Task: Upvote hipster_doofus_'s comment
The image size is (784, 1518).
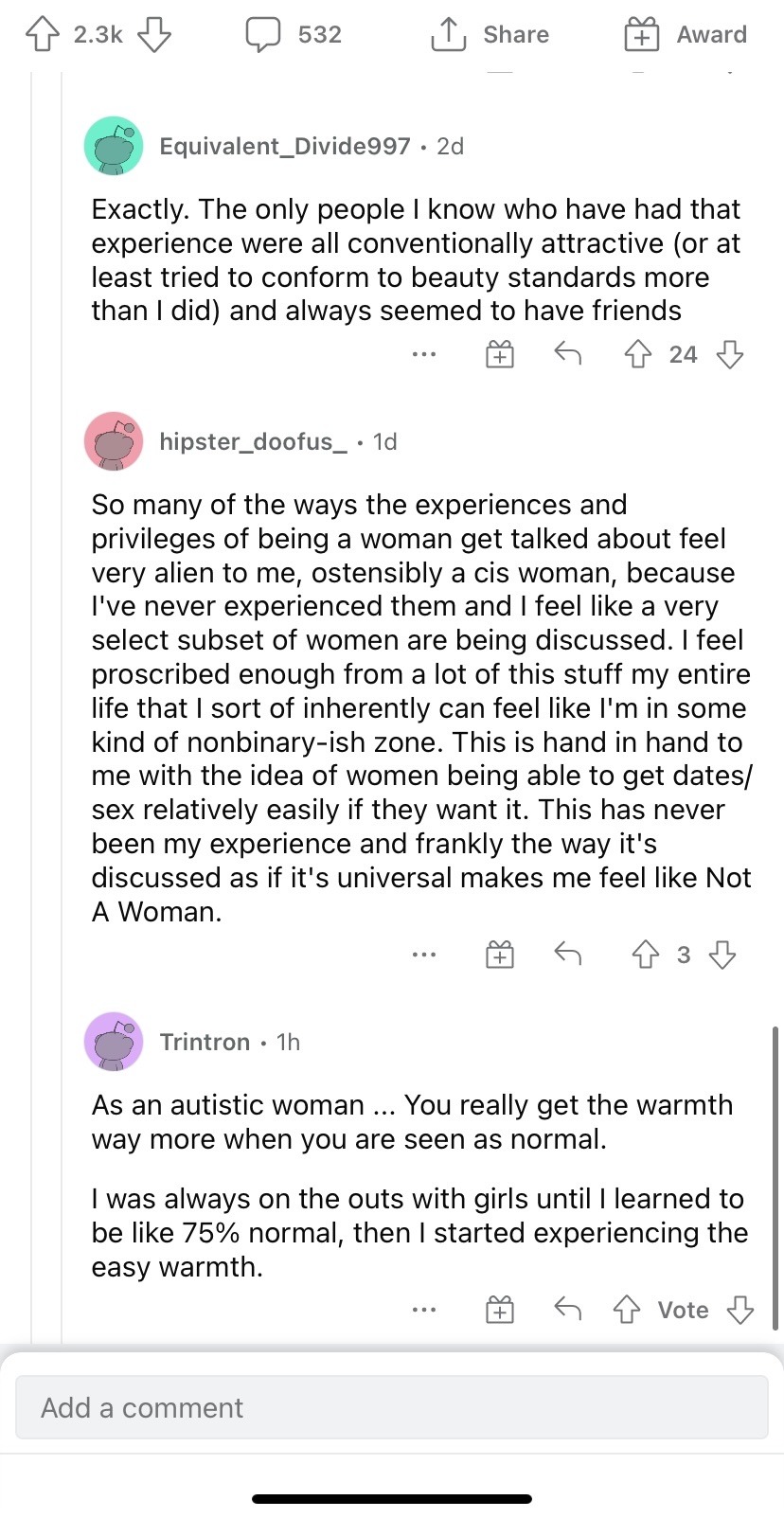Action: pos(646,954)
